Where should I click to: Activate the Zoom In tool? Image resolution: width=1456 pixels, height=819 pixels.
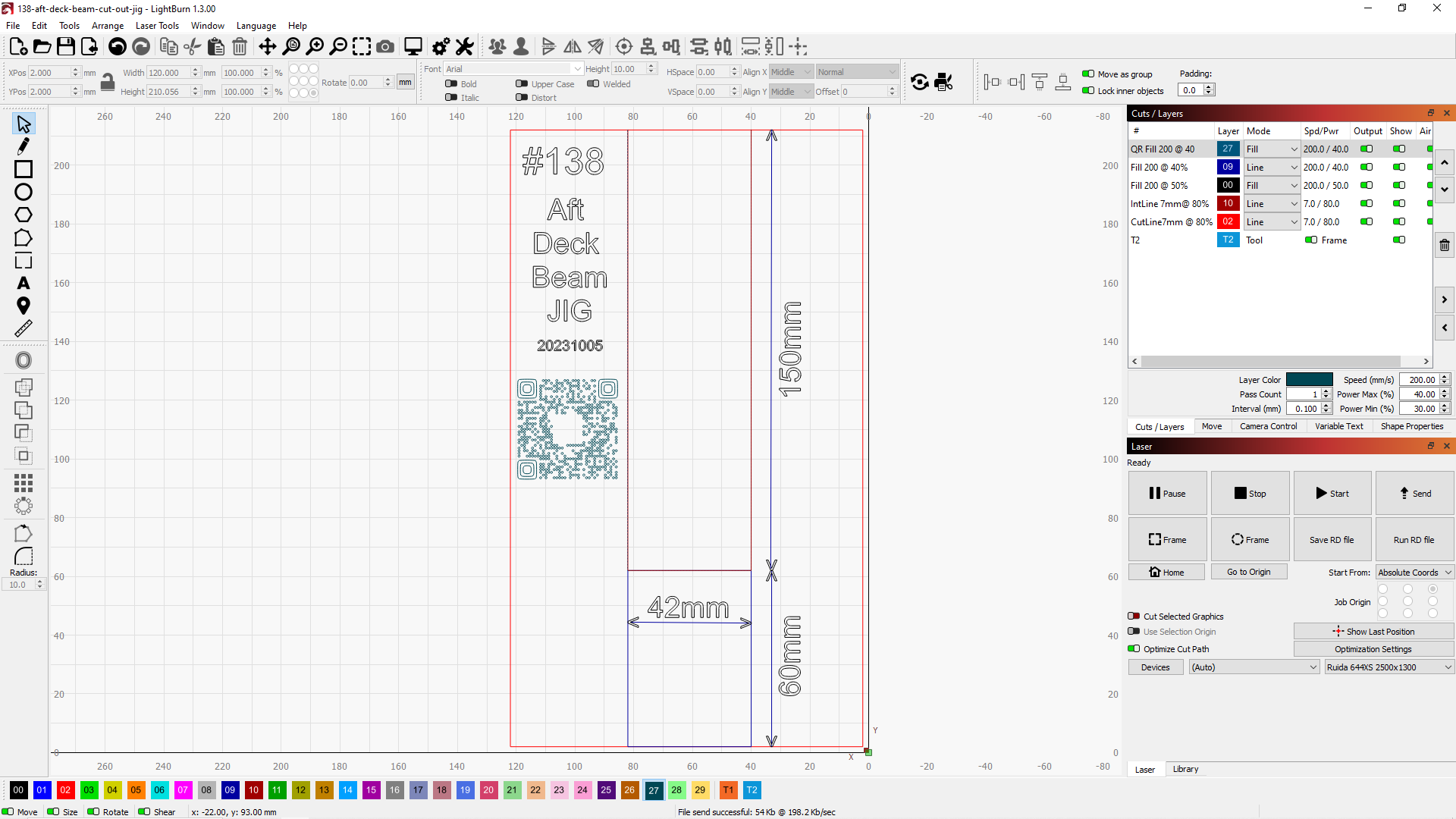(316, 46)
